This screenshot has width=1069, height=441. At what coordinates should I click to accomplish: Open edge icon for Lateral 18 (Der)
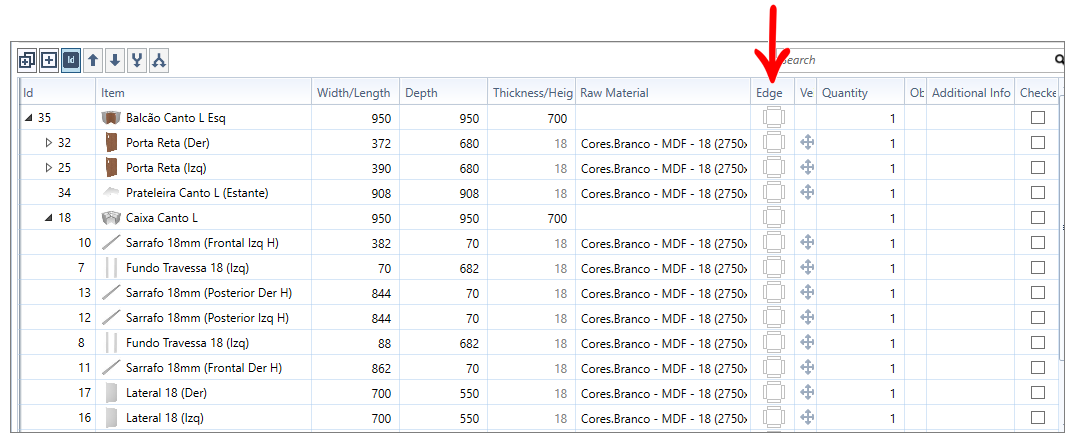(x=774, y=393)
